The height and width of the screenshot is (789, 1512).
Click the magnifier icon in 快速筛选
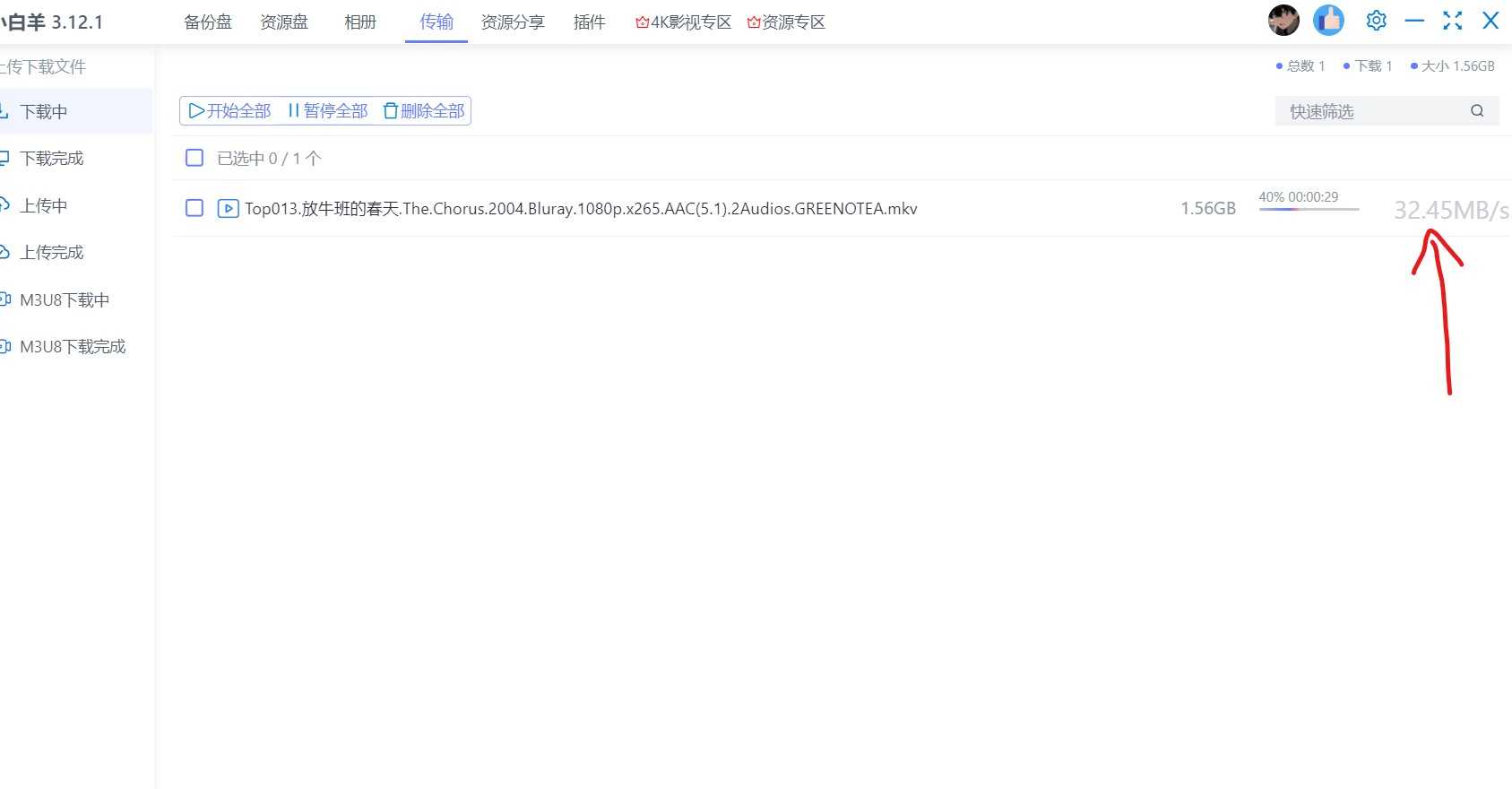pos(1477,111)
